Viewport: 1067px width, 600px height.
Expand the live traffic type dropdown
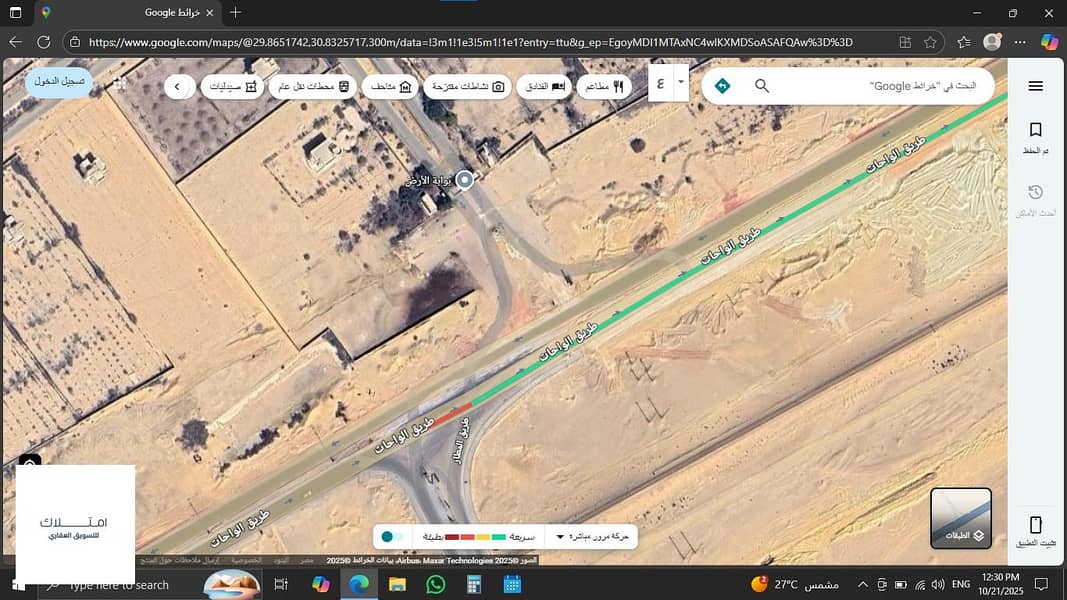click(560, 537)
